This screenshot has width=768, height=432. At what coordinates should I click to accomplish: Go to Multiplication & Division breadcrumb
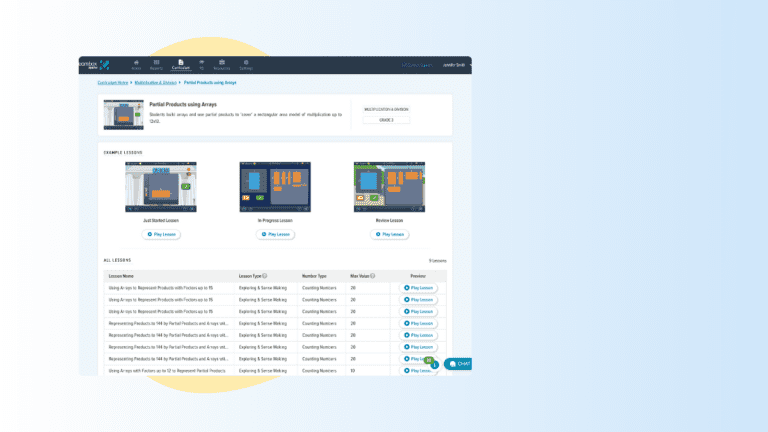click(155, 83)
